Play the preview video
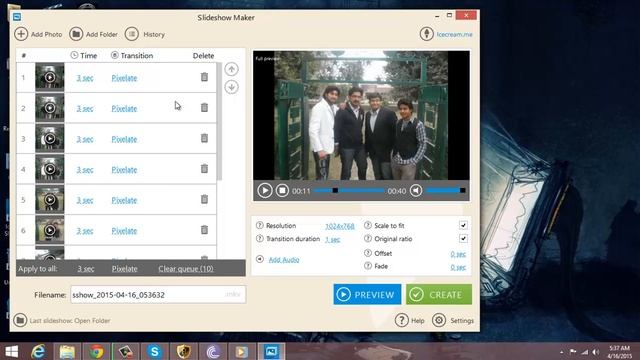The width and height of the screenshot is (640, 360). click(264, 190)
